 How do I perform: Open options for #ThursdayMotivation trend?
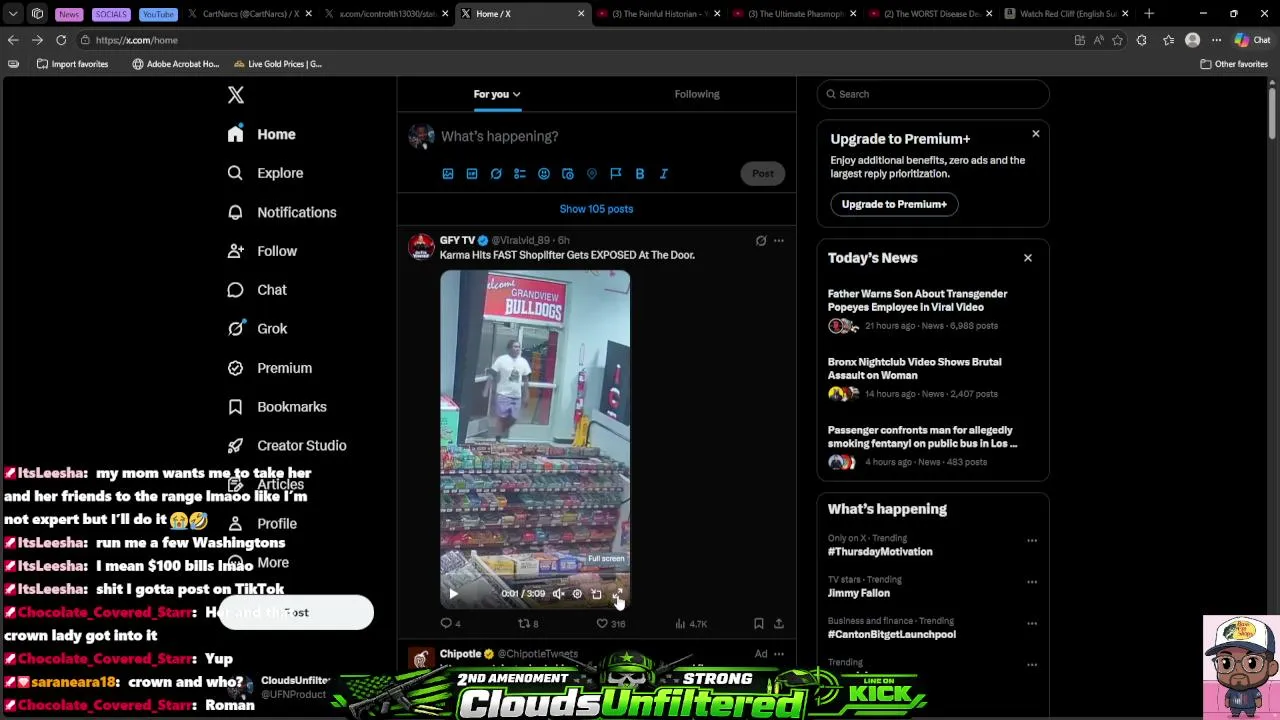[x=1032, y=541]
